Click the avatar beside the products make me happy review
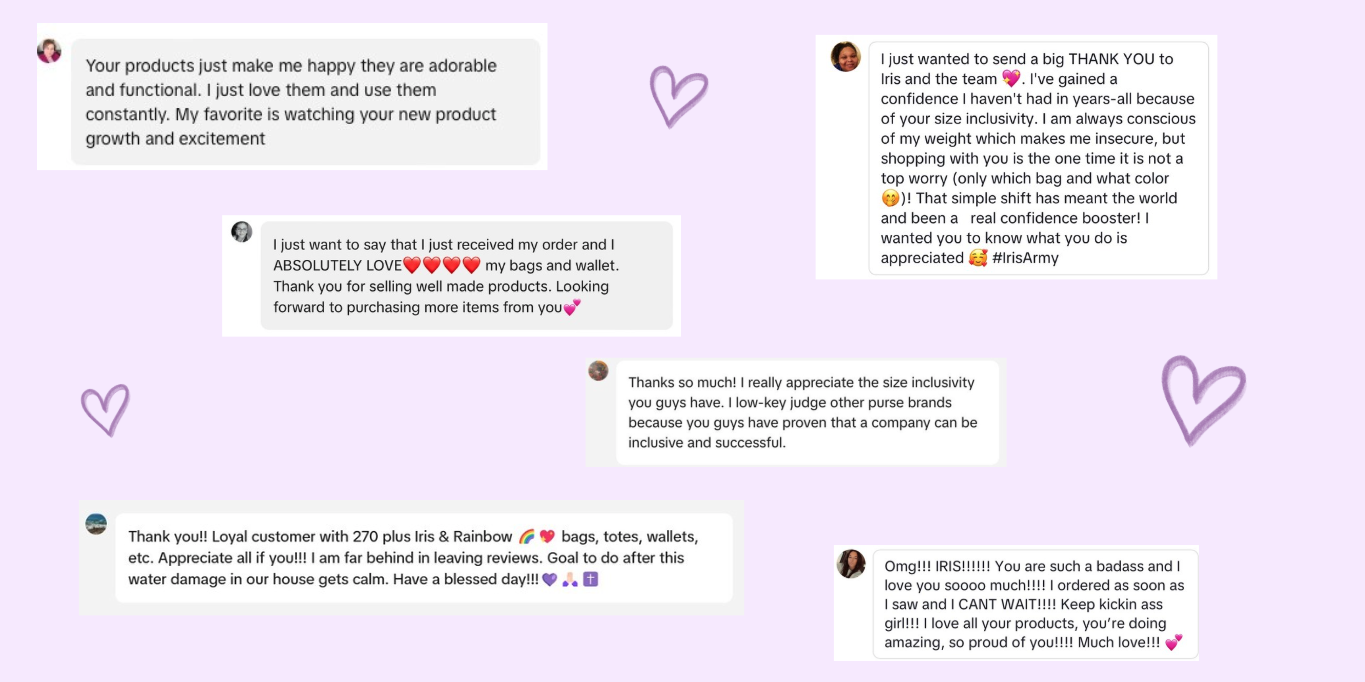Image resolution: width=1365 pixels, height=682 pixels. click(49, 51)
